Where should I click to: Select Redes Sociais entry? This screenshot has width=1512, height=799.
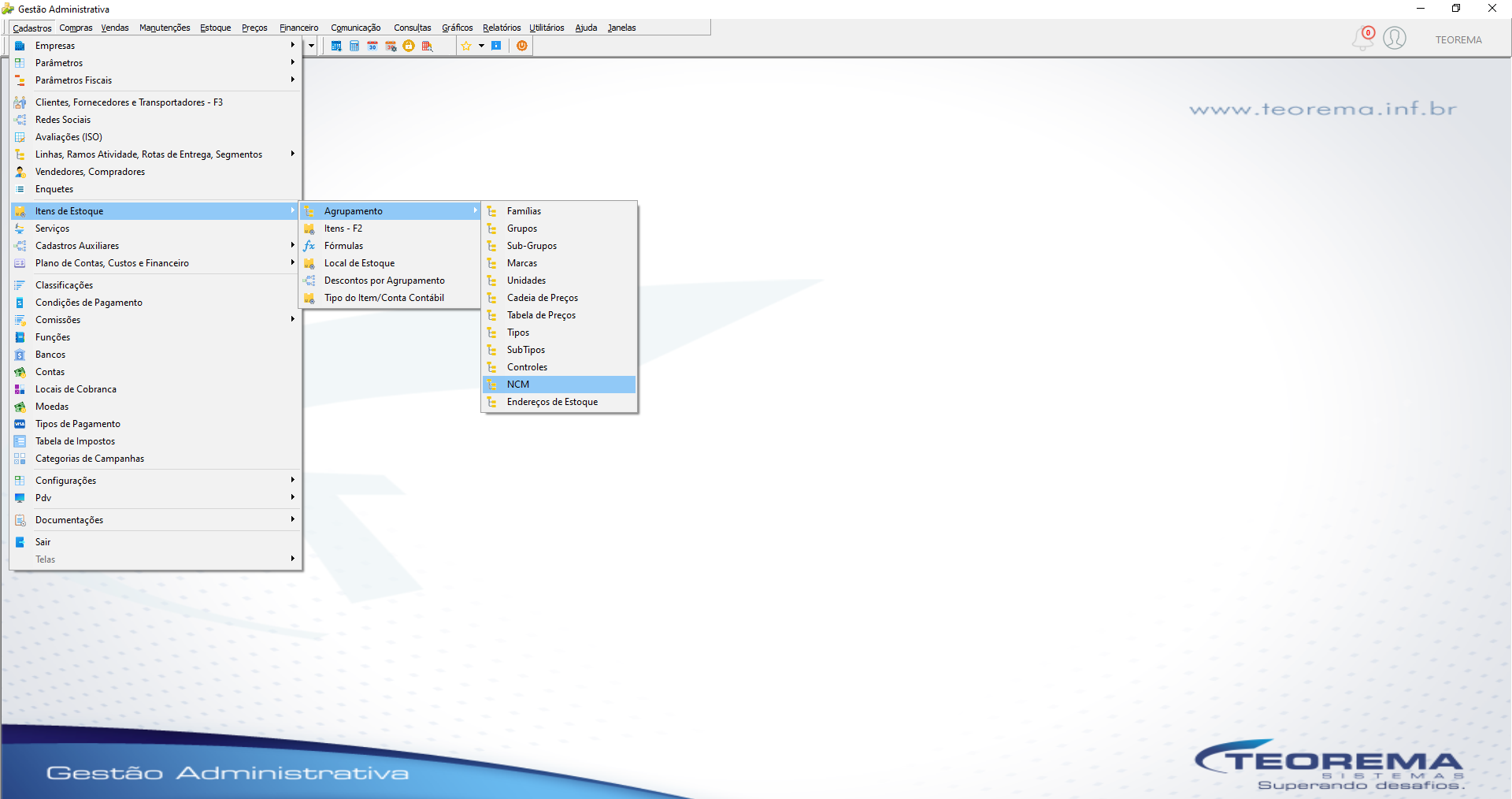(x=156, y=120)
